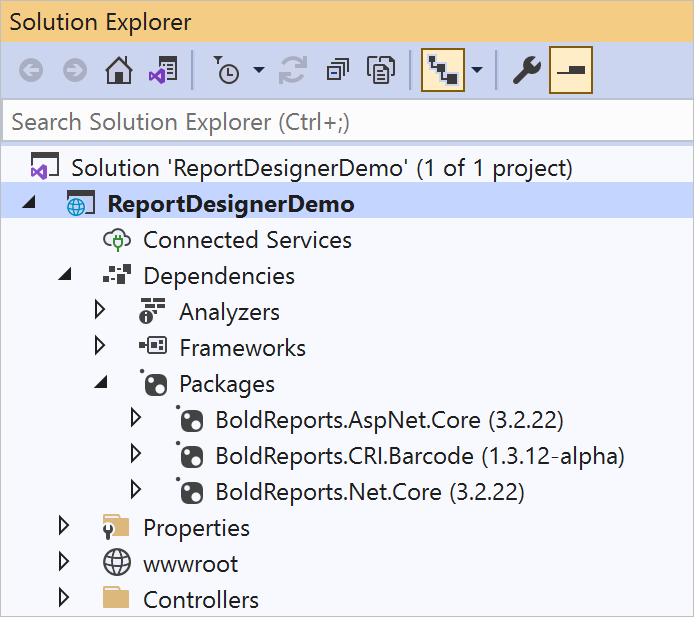
Task: Select the Controllers label
Action: click(x=201, y=600)
